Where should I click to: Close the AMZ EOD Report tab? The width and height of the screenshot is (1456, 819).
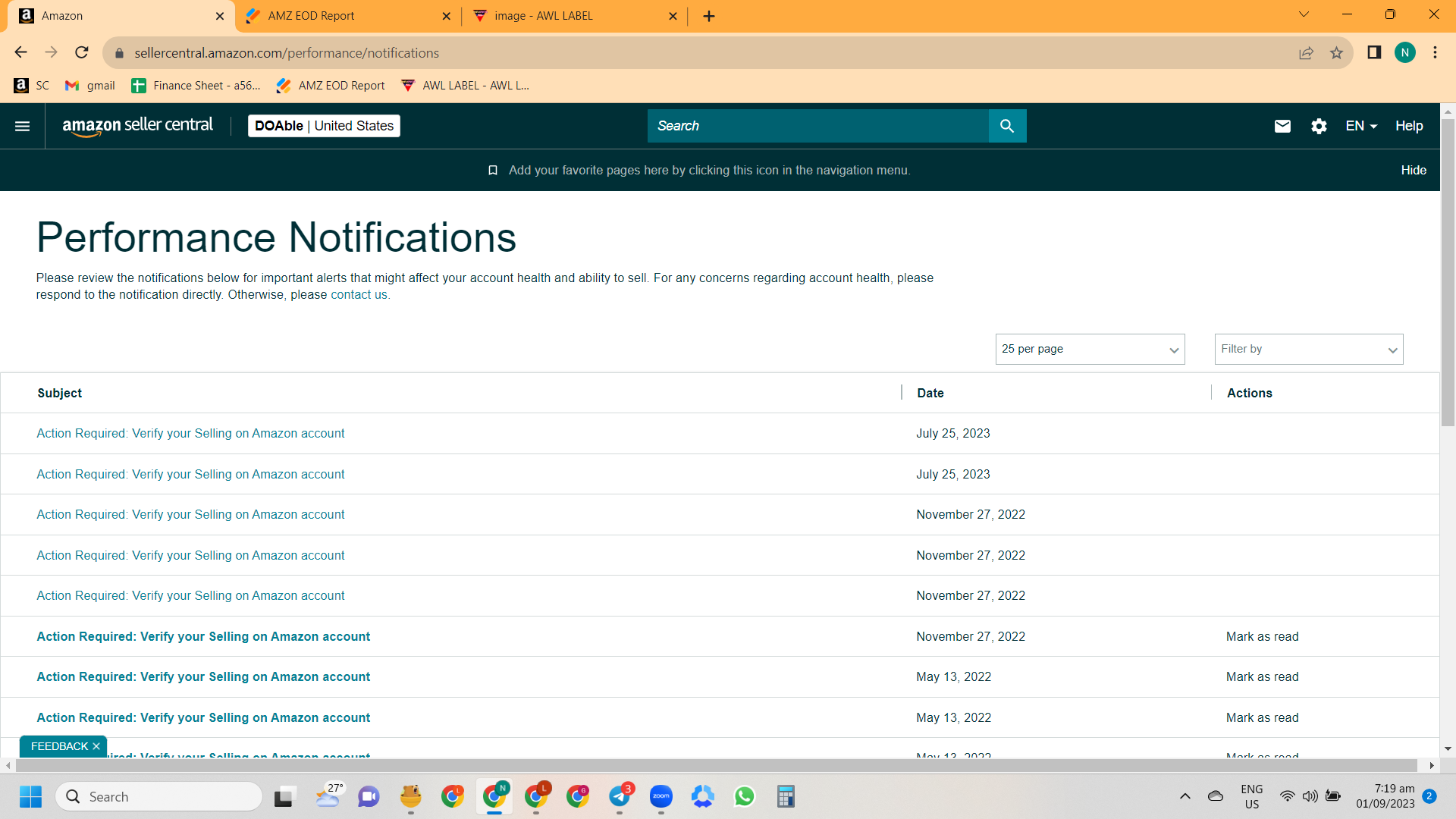[x=446, y=16]
